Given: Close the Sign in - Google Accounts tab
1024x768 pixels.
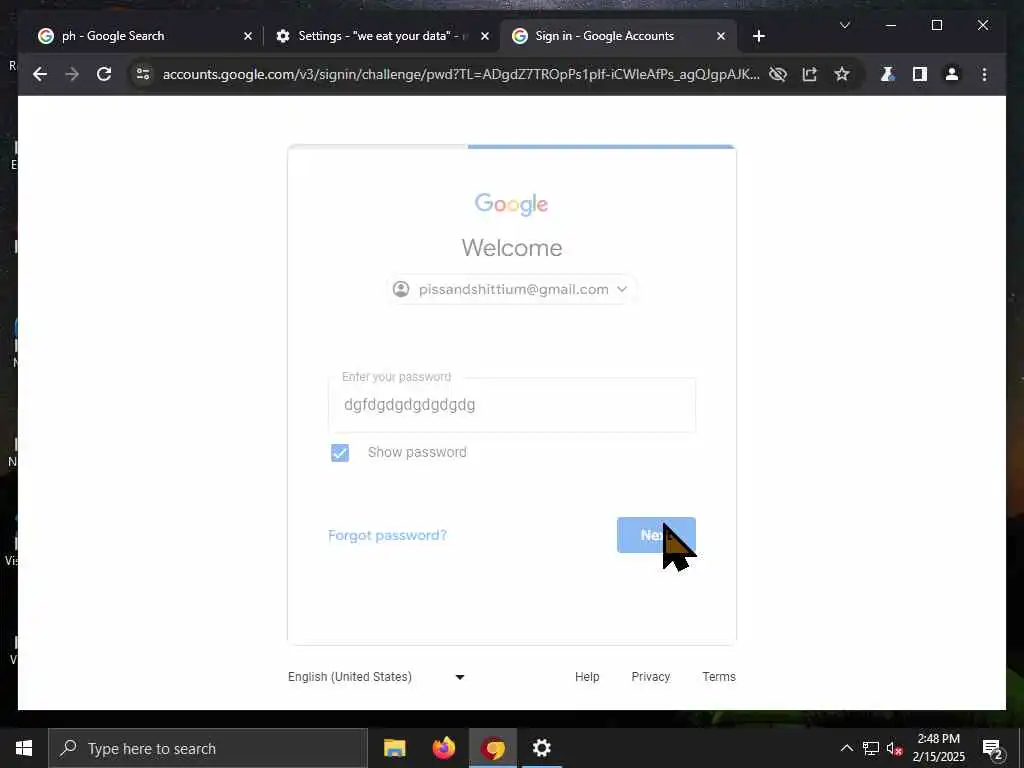Looking at the screenshot, I should 720,37.
